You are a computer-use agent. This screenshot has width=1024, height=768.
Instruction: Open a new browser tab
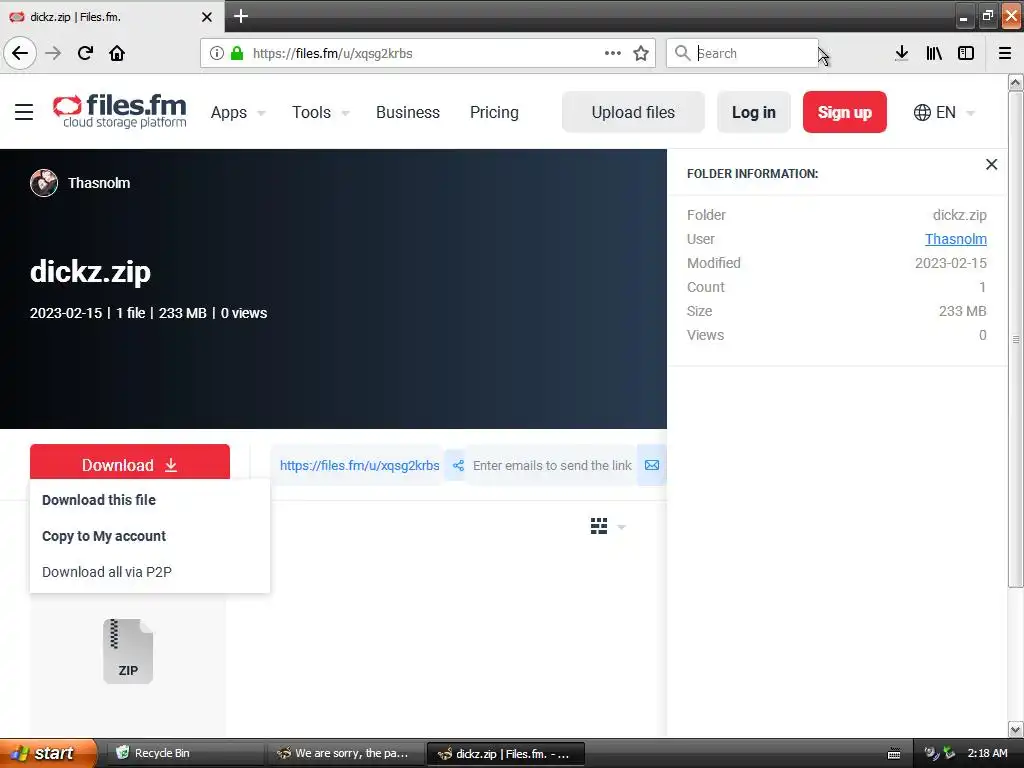coord(241,16)
